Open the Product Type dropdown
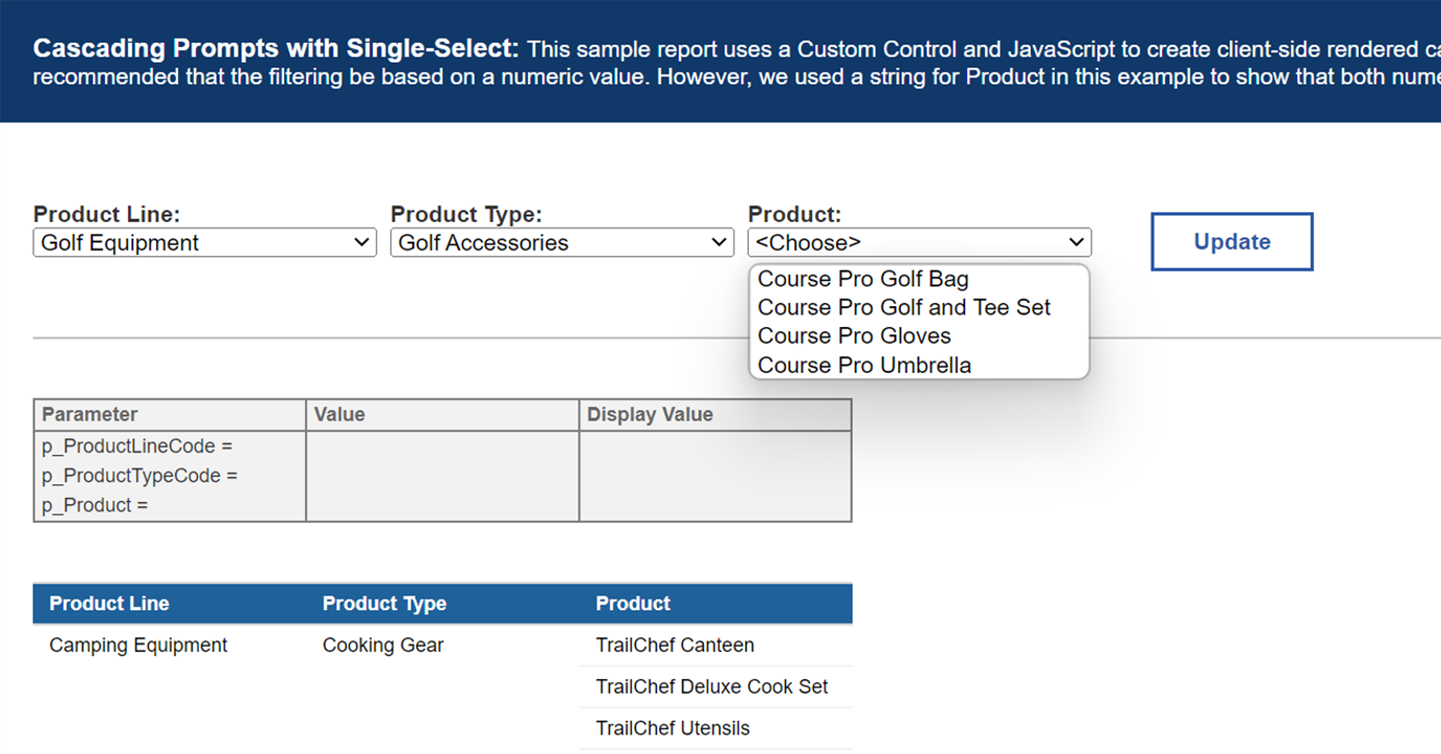The height and width of the screenshot is (754, 1441). pos(561,243)
